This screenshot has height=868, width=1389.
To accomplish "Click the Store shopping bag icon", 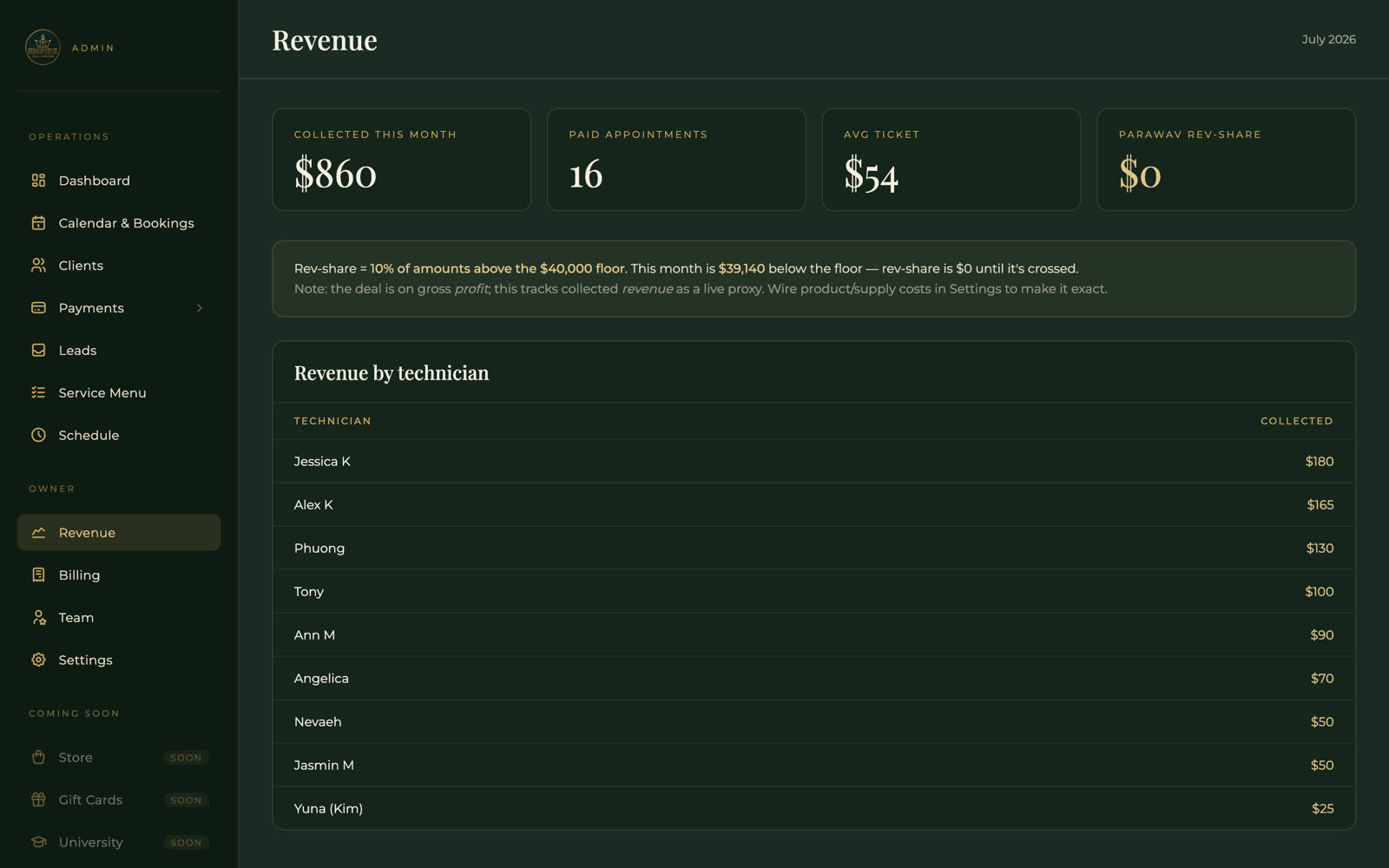I will pyautogui.click(x=38, y=758).
